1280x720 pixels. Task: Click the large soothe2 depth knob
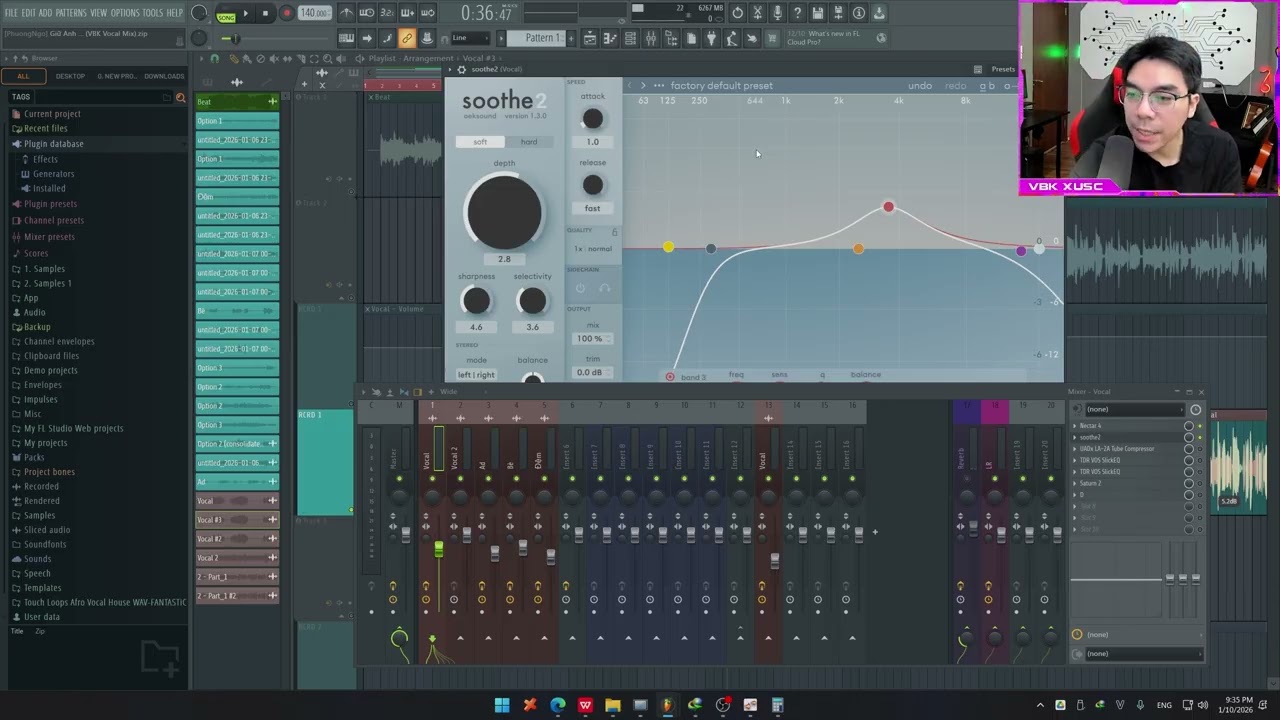[503, 212]
